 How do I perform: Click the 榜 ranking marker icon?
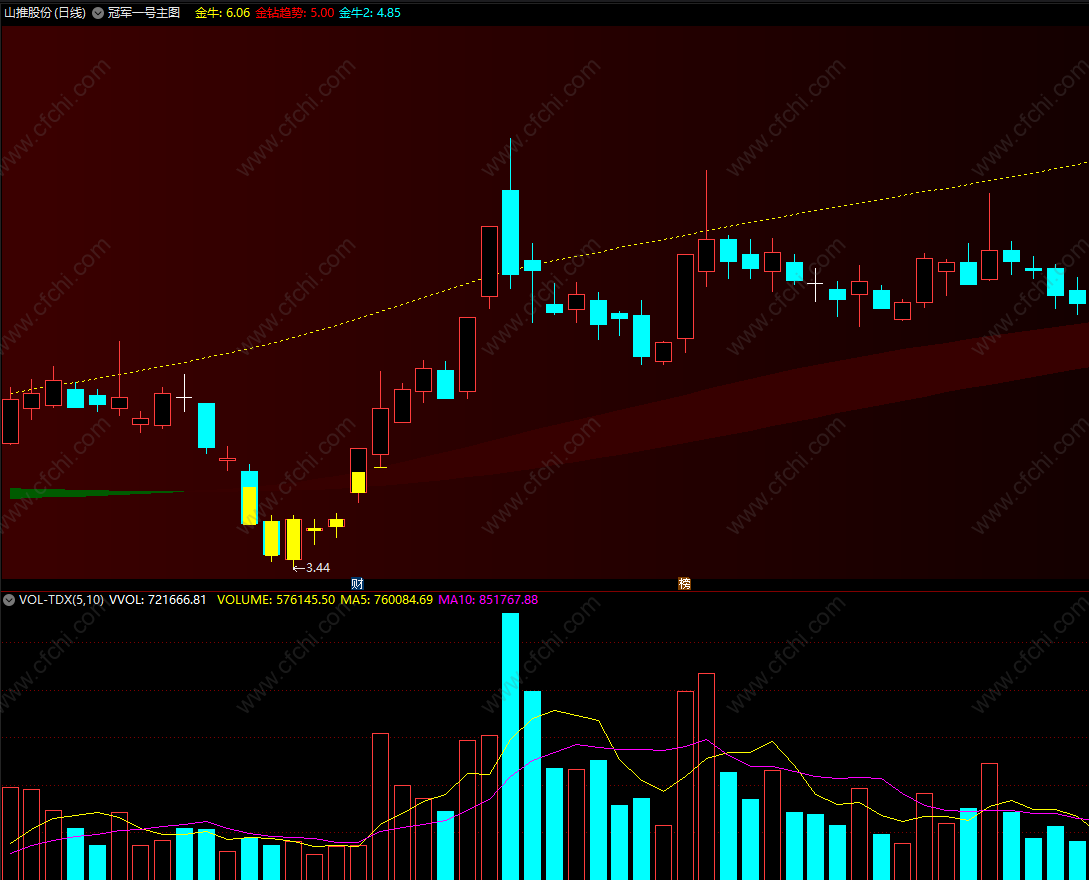tap(684, 584)
